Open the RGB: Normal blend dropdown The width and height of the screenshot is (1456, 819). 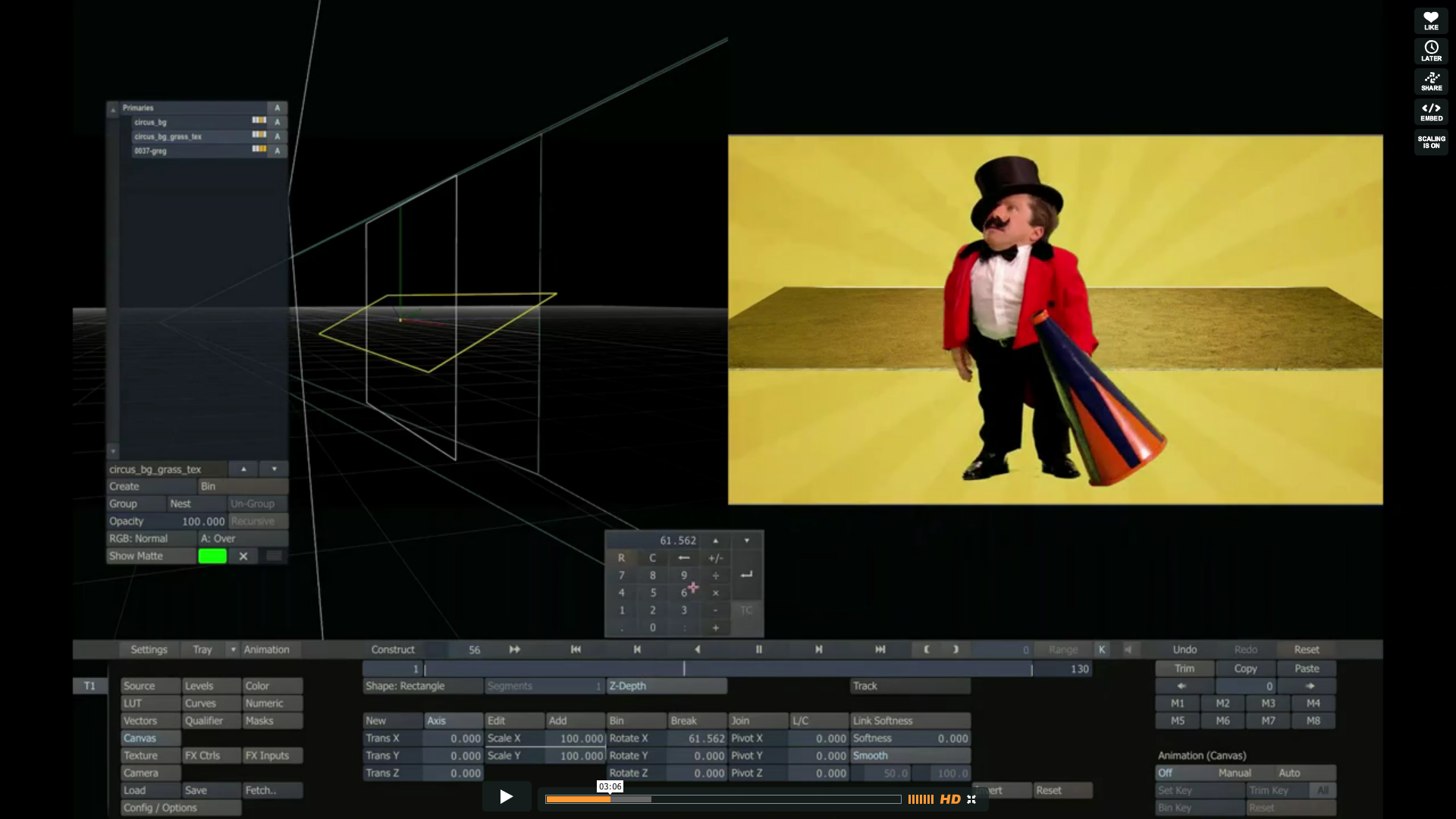click(x=152, y=538)
